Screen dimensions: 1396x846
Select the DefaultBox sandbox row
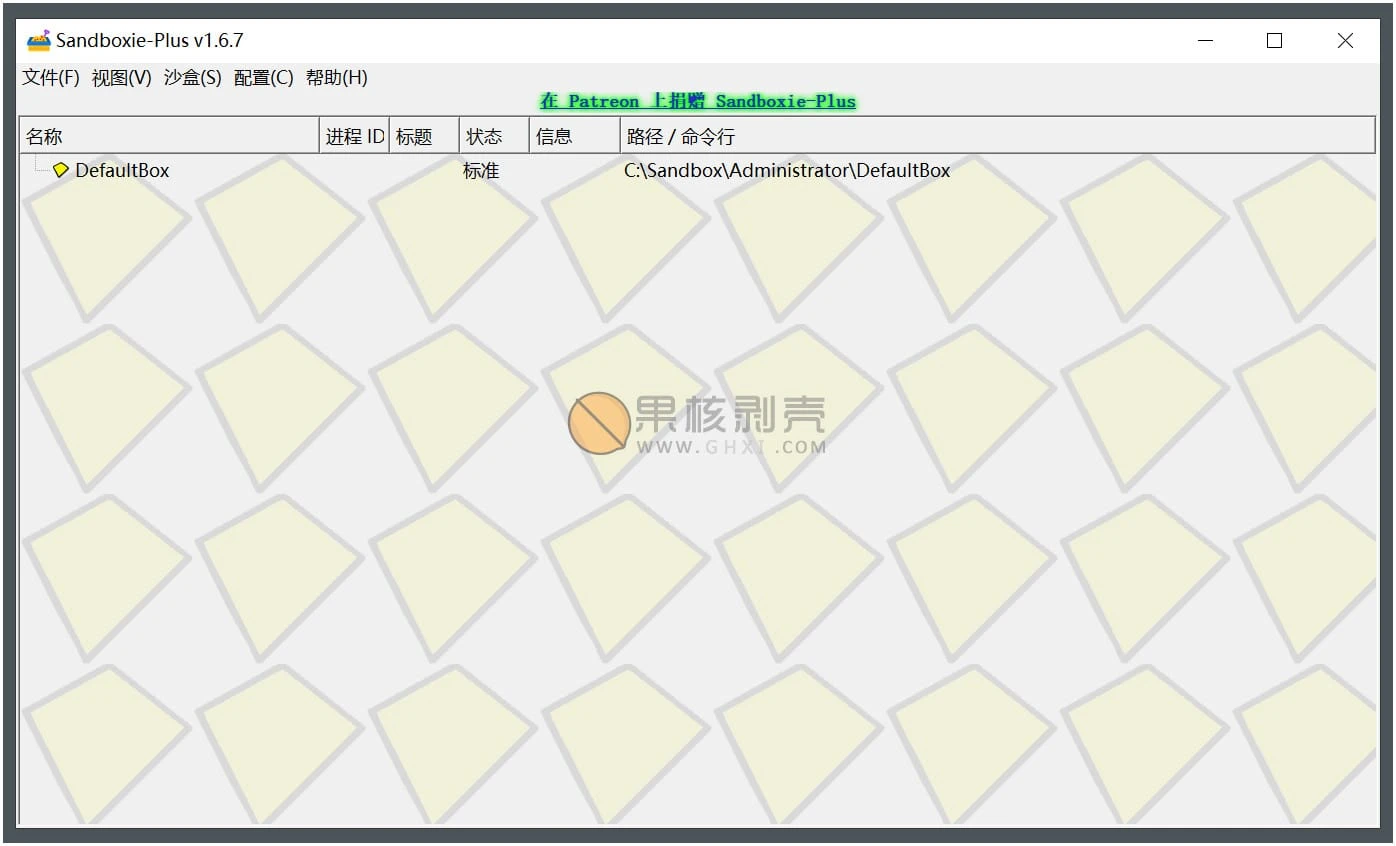697,171
